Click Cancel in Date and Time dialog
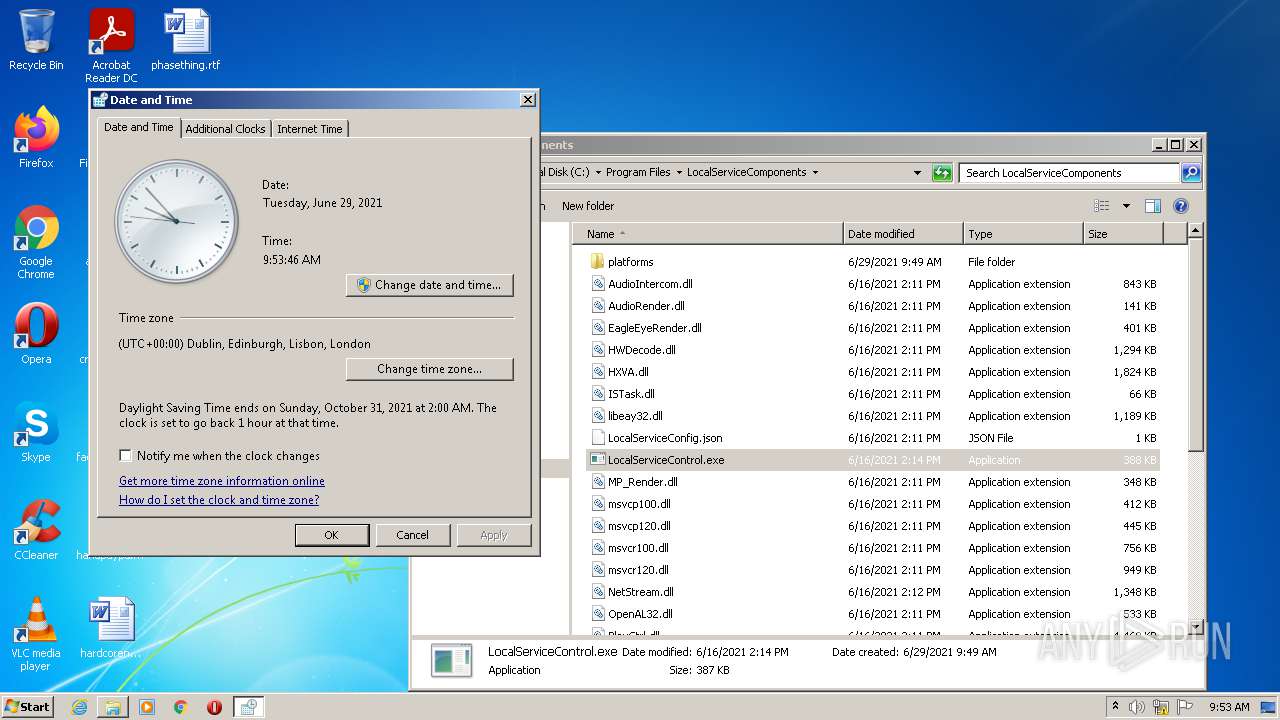The image size is (1280, 720). tap(412, 535)
